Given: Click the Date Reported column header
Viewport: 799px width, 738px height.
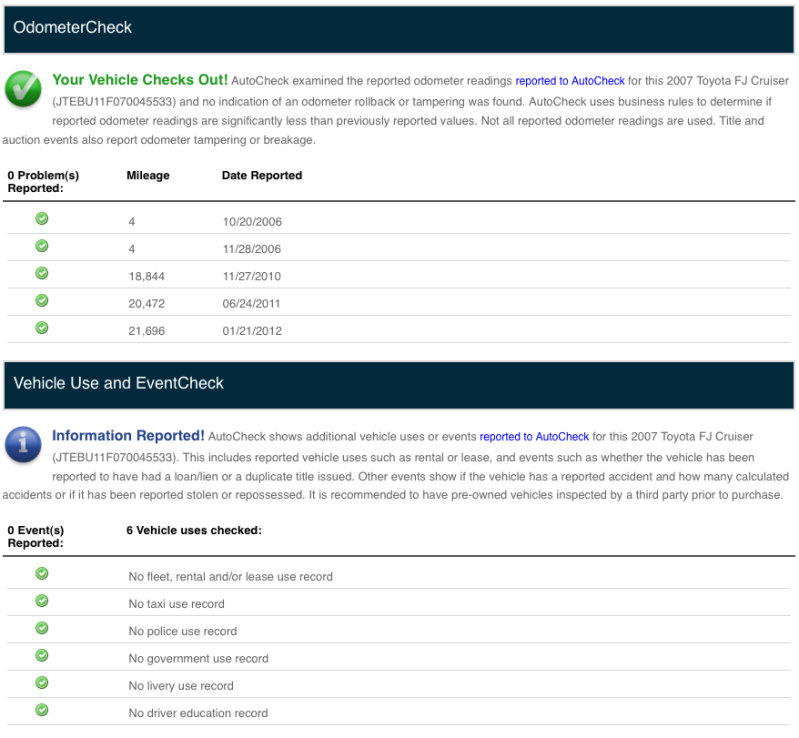Looking at the screenshot, I should (262, 175).
